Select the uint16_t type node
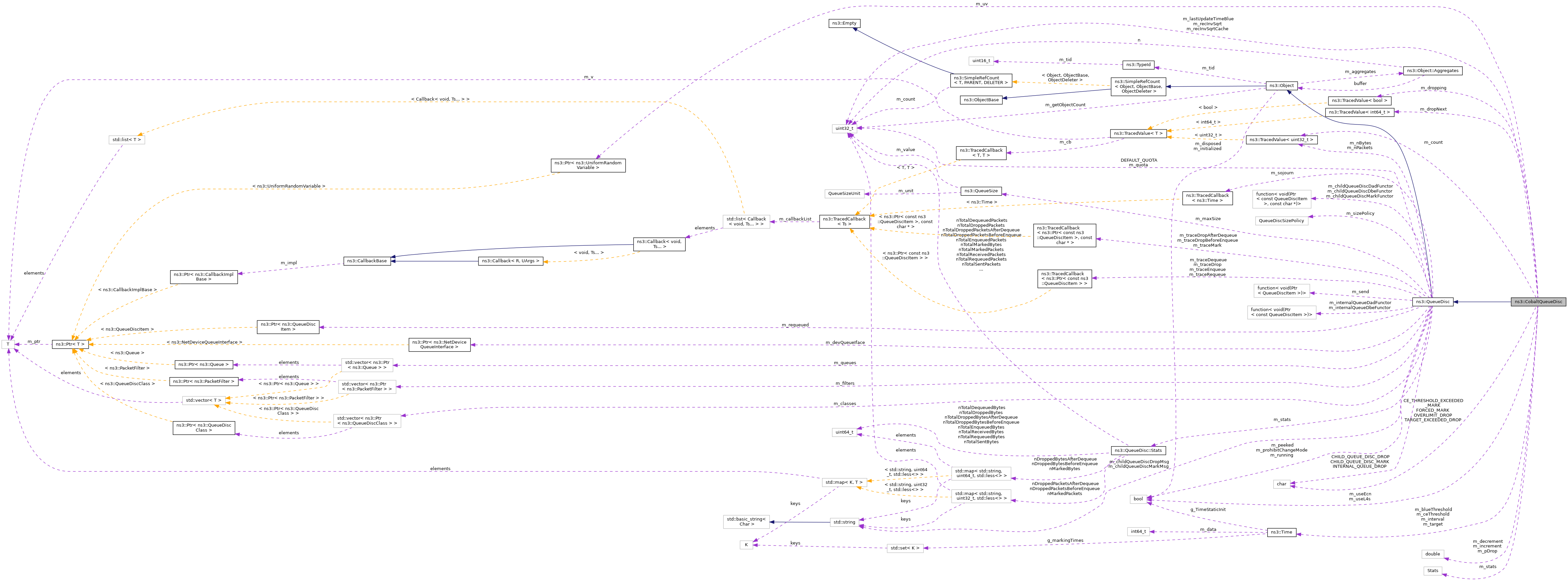The width and height of the screenshot is (1568, 581). [981, 61]
